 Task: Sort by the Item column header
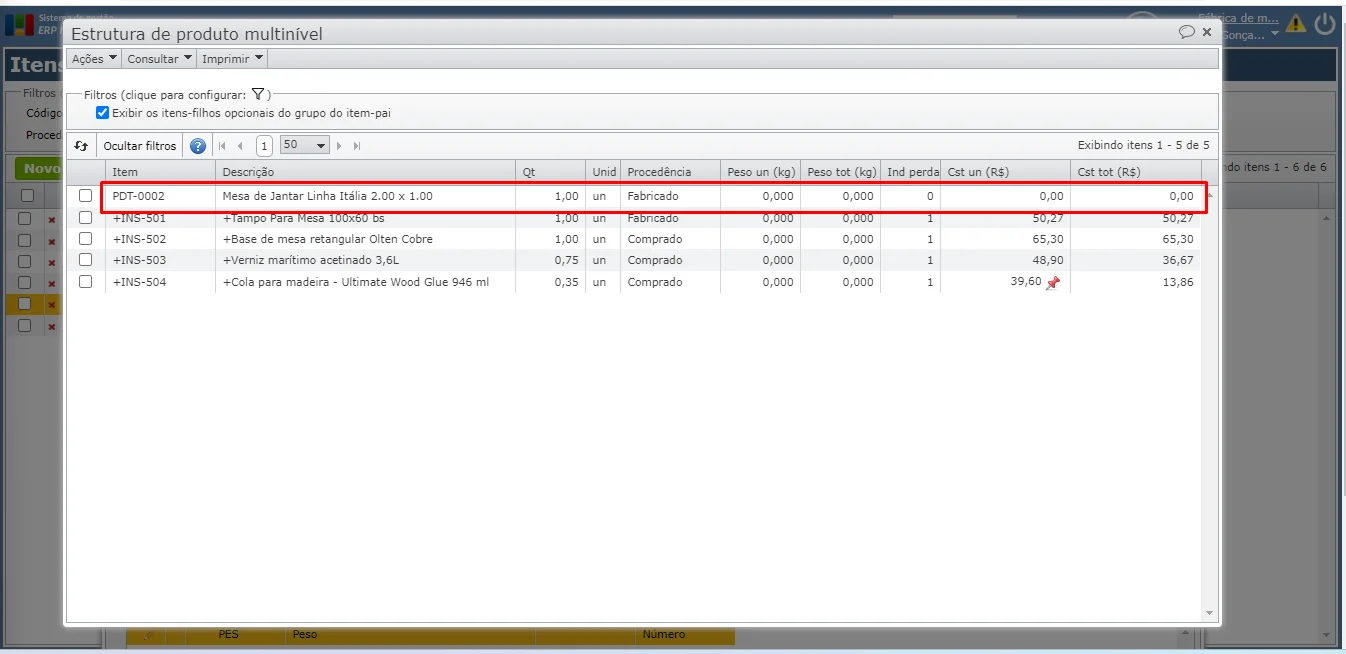click(x=160, y=172)
